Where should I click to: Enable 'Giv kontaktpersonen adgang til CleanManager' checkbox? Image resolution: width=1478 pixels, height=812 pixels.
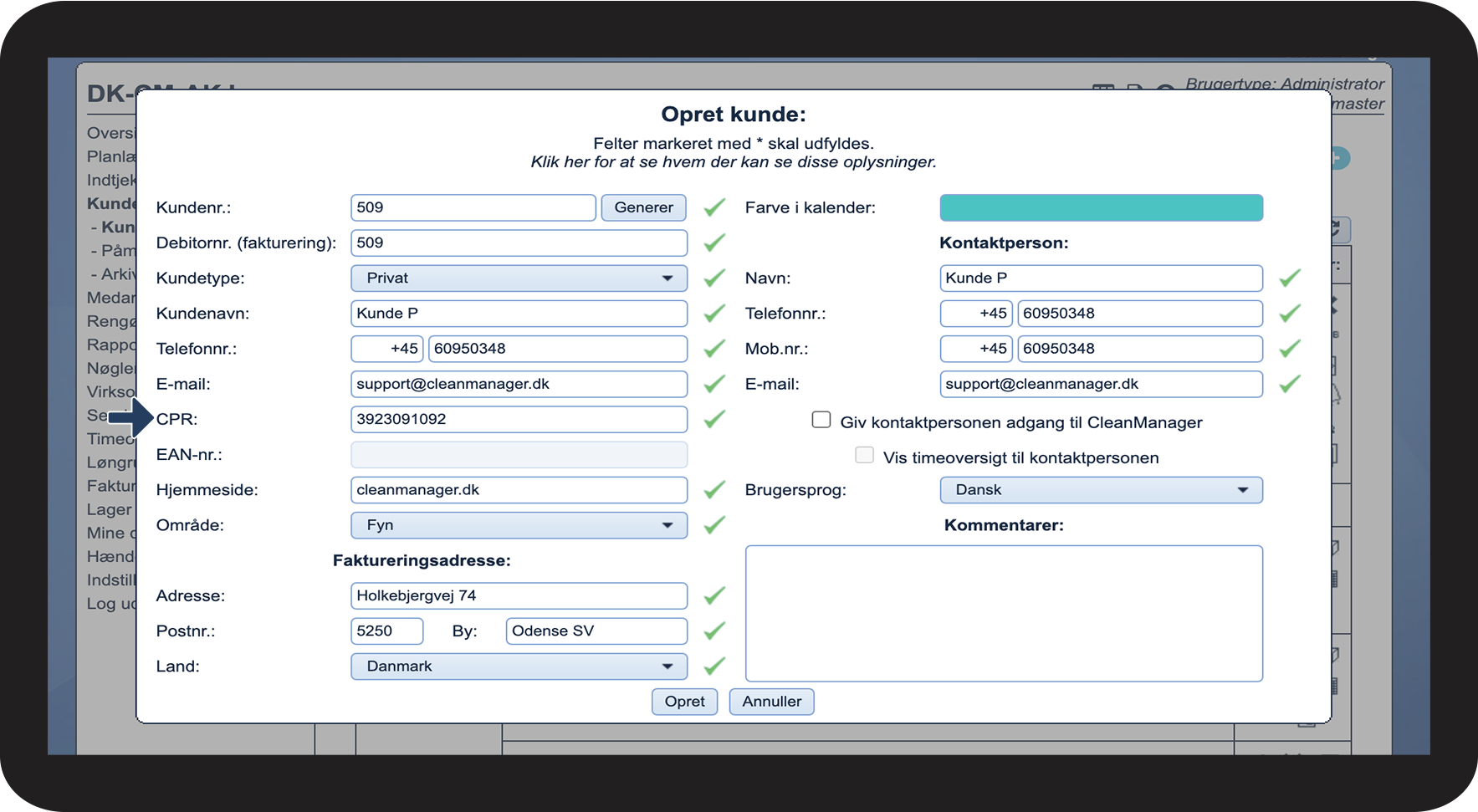click(821, 420)
